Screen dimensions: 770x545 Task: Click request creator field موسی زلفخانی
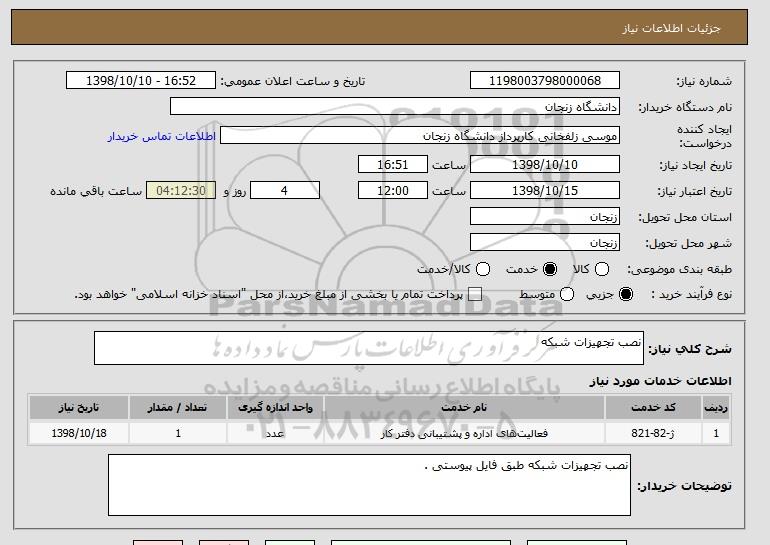coord(420,136)
